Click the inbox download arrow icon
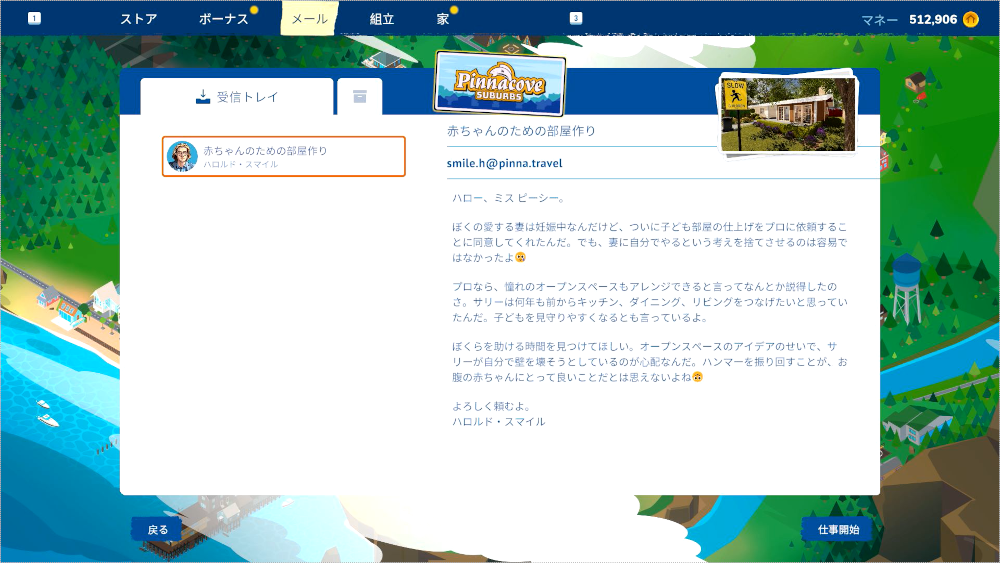The height and width of the screenshot is (563, 1000). tap(203, 97)
